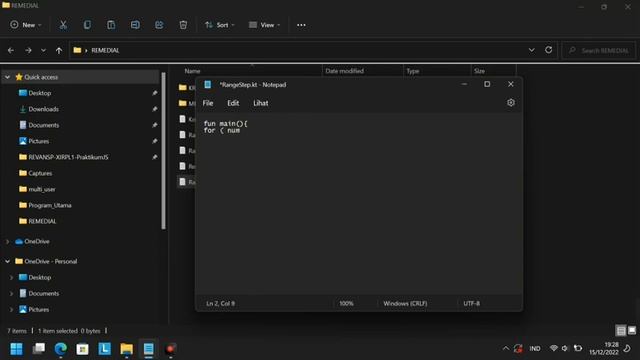Viewport: 640px width, 360px height.
Task: Switch to Notepad on taskbar
Action: click(149, 349)
